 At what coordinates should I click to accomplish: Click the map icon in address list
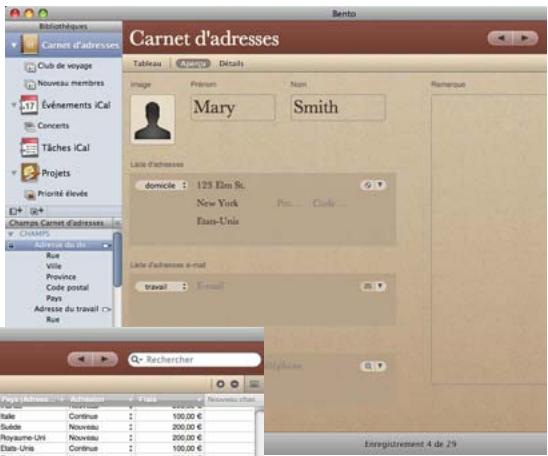368,185
